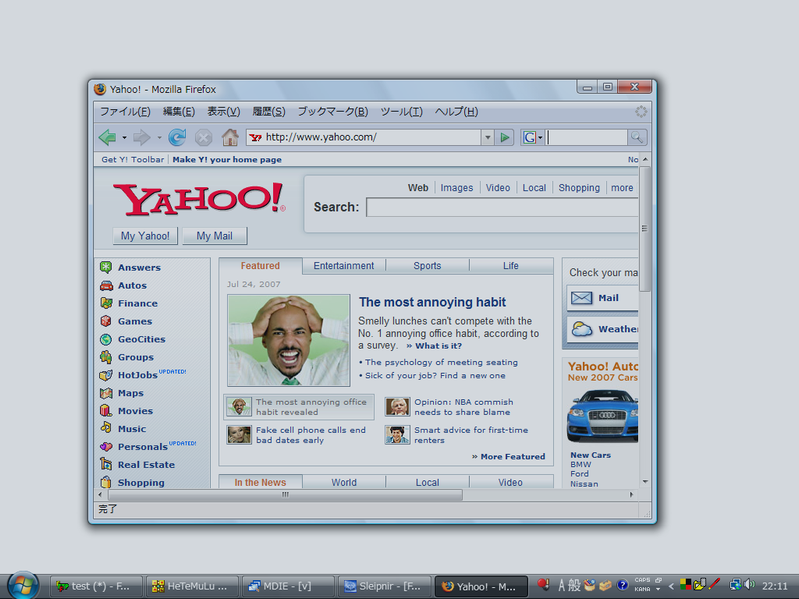The width and height of the screenshot is (799, 599).
Task: Switch to the Sports tab
Action: [x=428, y=266]
